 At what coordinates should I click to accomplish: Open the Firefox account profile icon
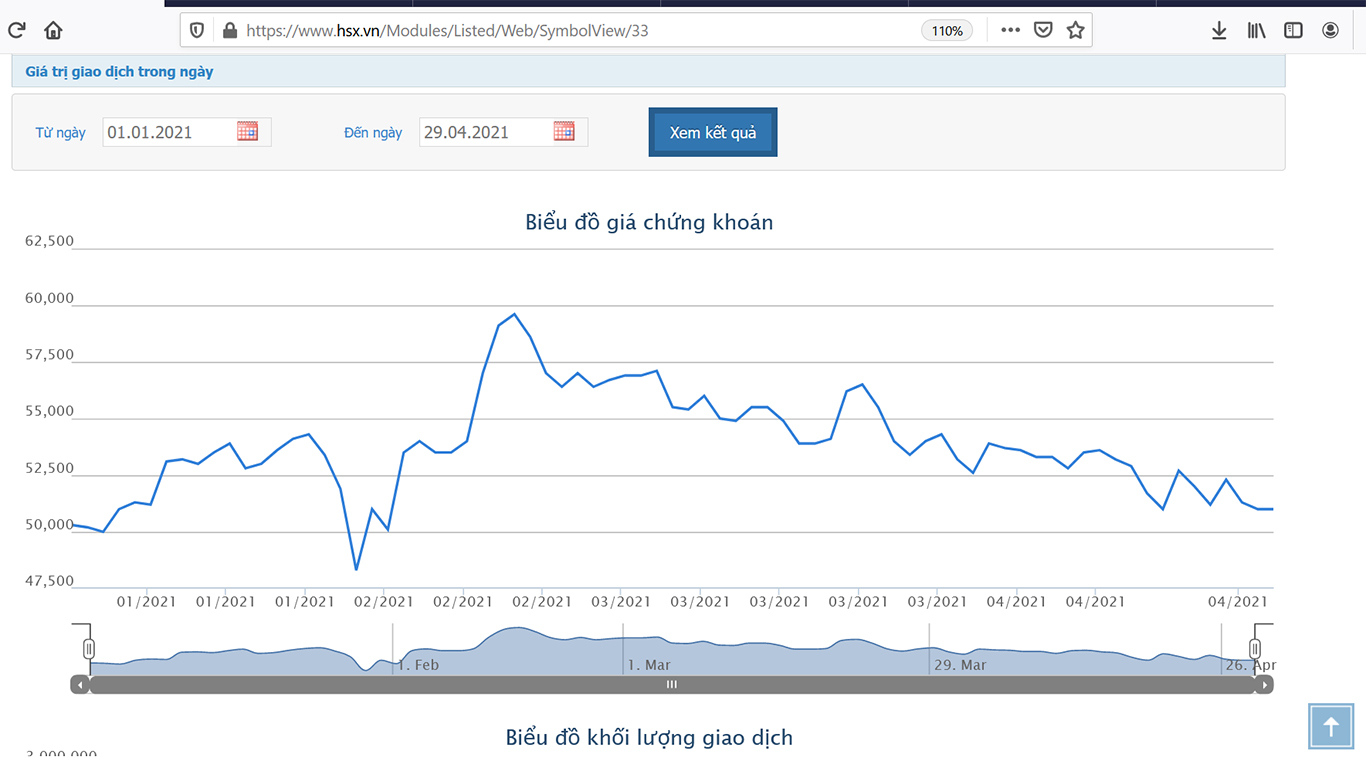point(1330,30)
